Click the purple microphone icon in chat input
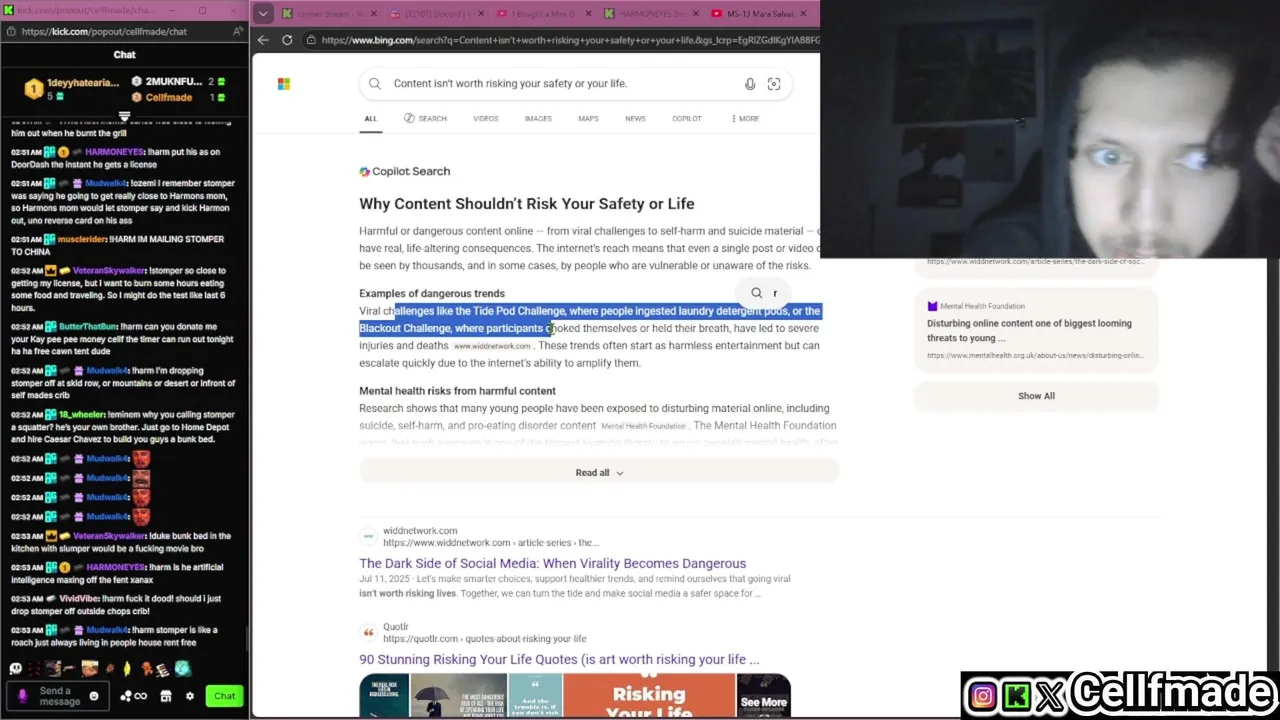1280x720 pixels. 22,696
